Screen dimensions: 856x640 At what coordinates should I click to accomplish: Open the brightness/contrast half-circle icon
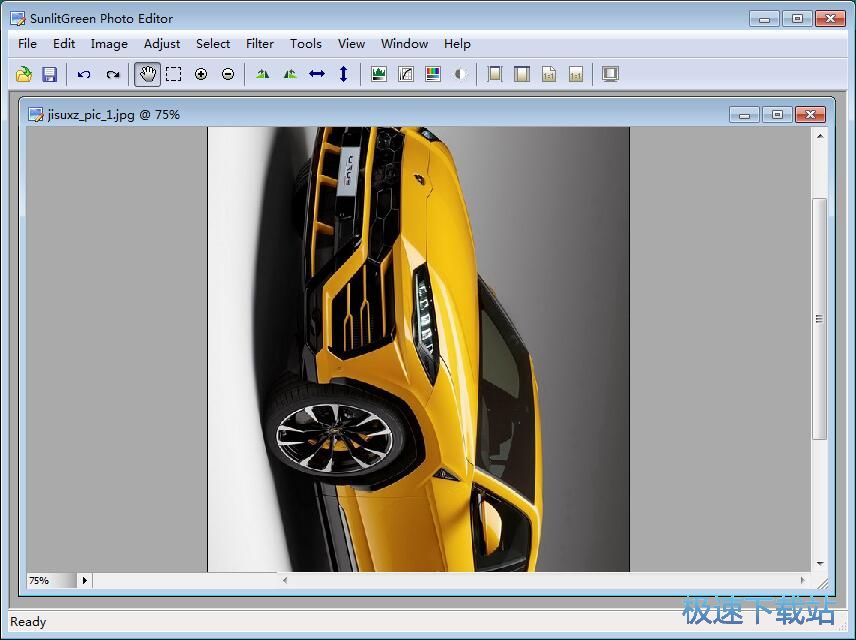point(460,74)
